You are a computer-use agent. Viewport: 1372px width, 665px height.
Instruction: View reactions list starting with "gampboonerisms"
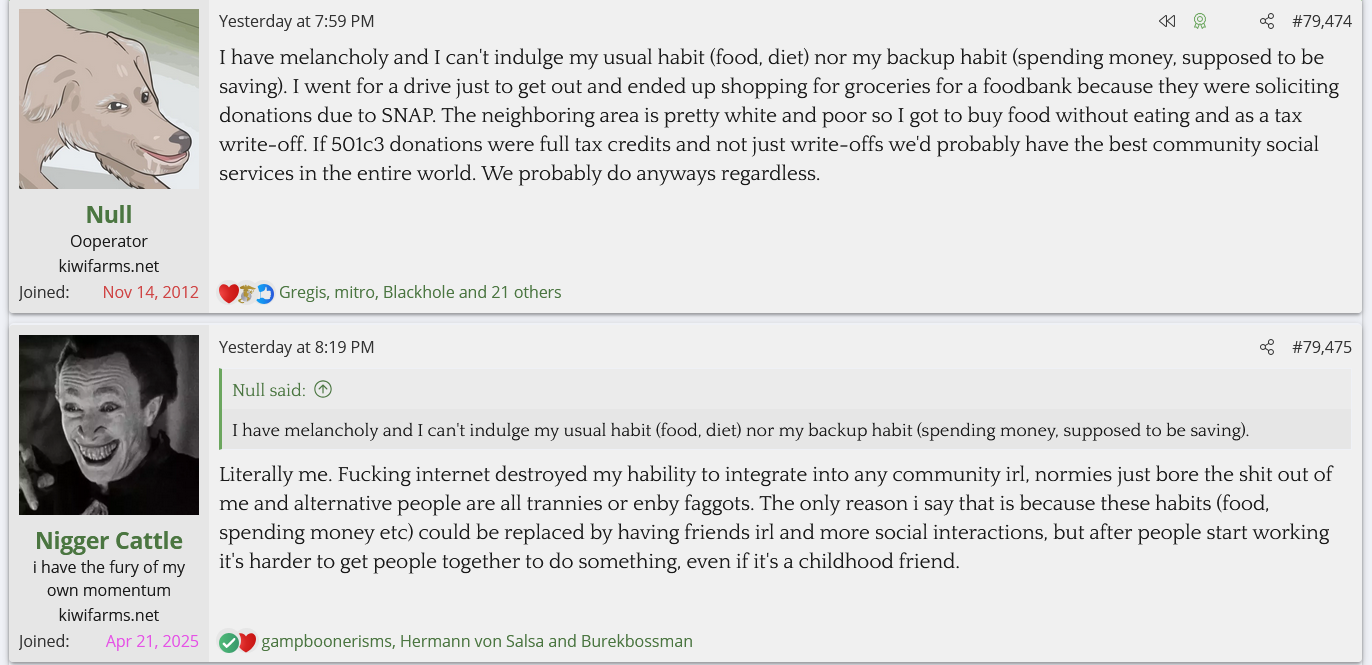click(x=476, y=642)
